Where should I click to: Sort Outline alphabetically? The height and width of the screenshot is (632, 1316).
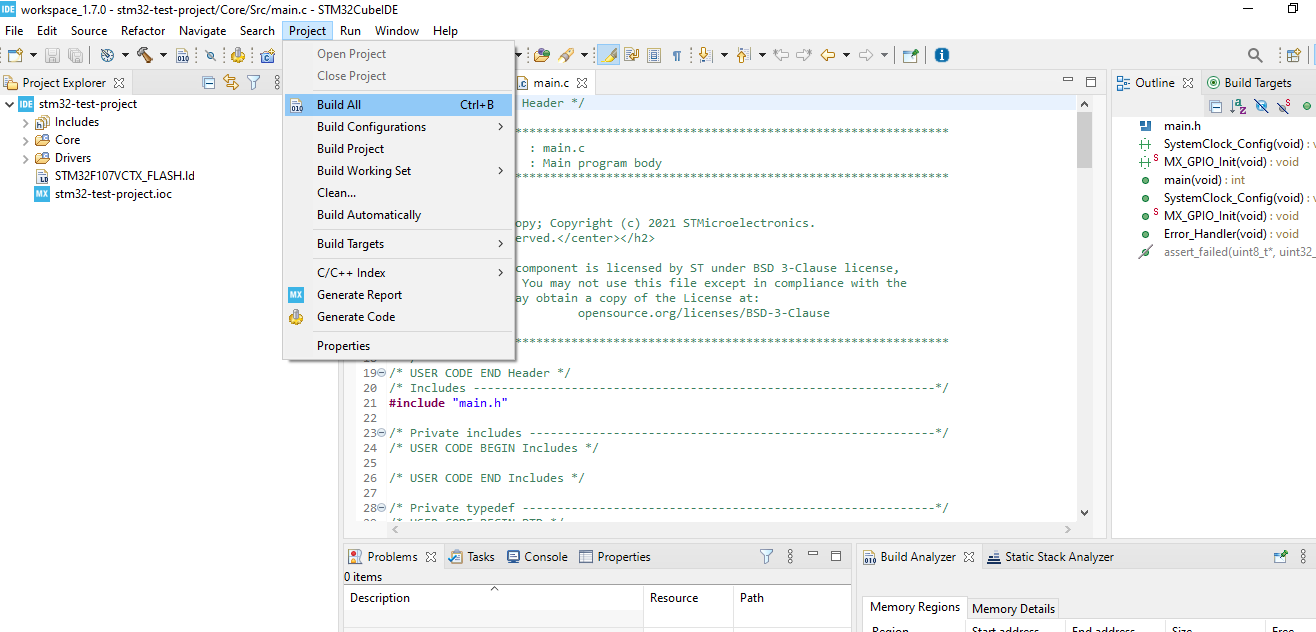(x=1238, y=105)
